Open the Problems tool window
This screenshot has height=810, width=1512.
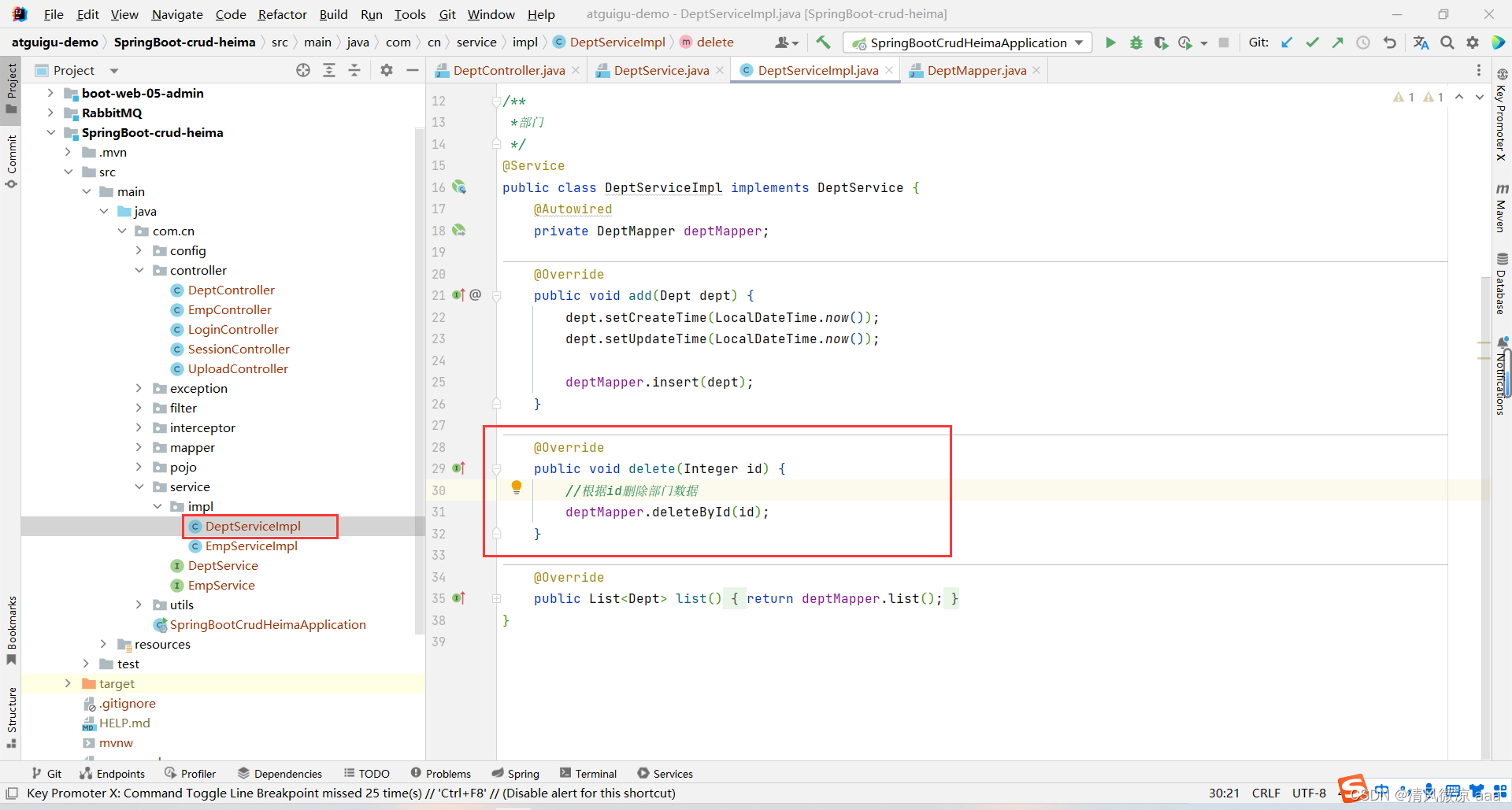click(x=440, y=774)
